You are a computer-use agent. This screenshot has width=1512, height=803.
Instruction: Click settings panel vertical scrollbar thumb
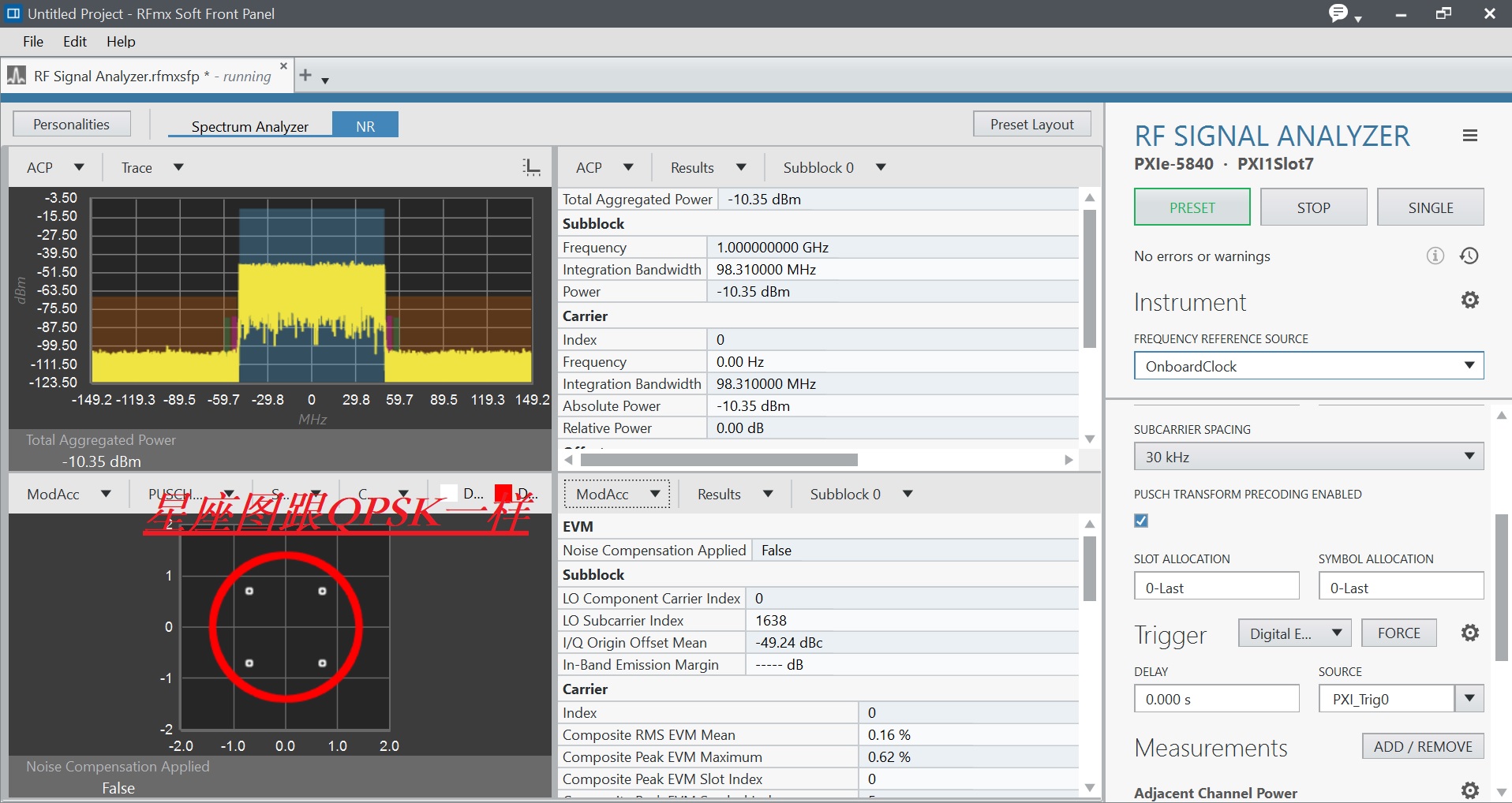pos(1501,587)
